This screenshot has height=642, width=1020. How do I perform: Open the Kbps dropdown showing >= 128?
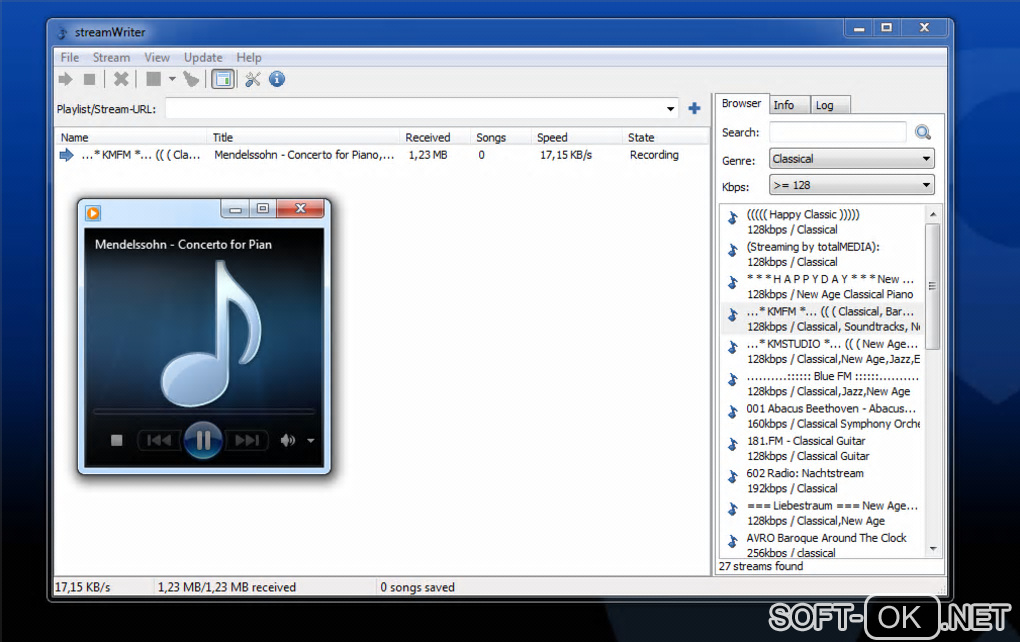[852, 185]
